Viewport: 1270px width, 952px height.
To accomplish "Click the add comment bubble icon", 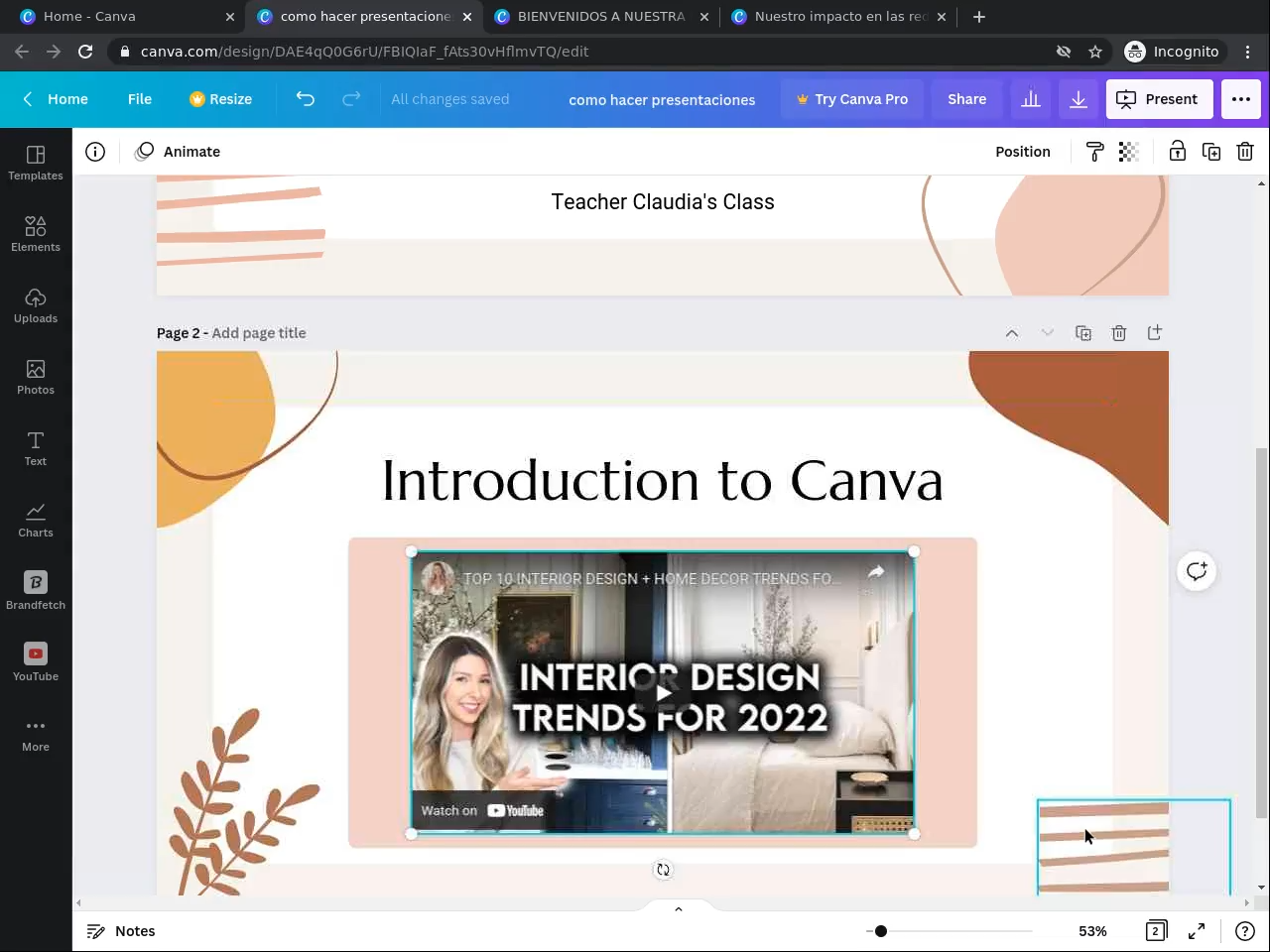I will [1197, 571].
